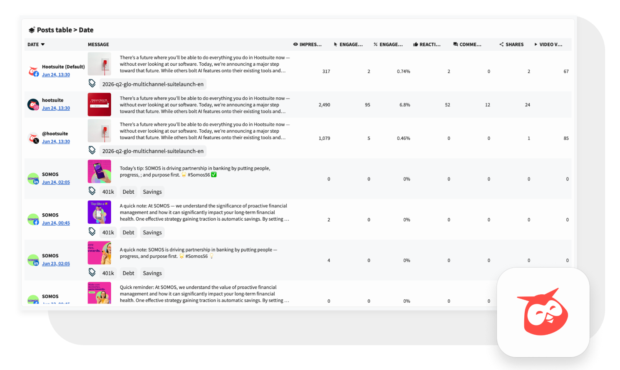Click the play icon in Video views header
Image resolution: width=620 pixels, height=370 pixels.
coord(536,44)
